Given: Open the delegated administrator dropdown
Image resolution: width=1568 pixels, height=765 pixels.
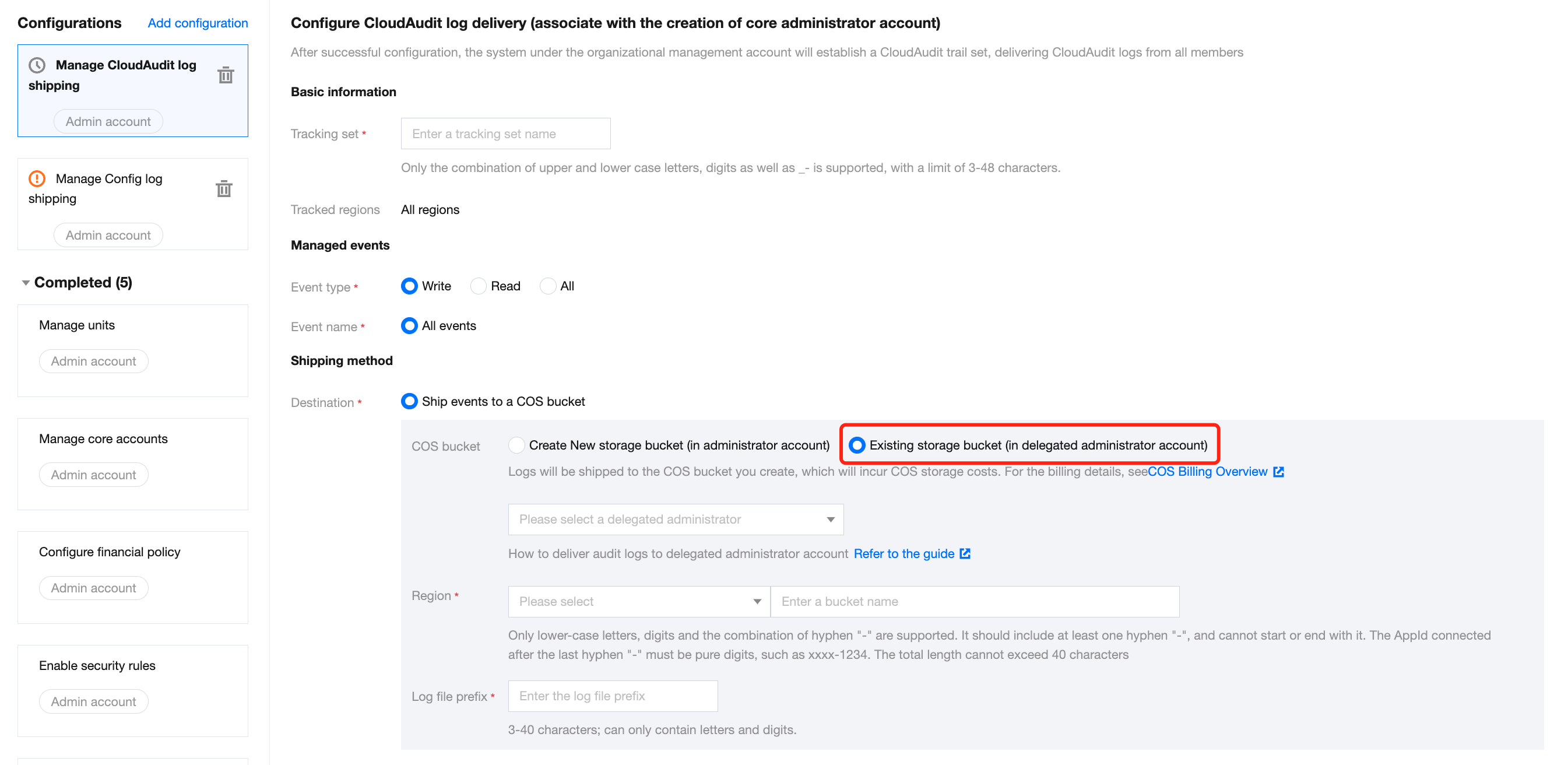Looking at the screenshot, I should coord(675,520).
